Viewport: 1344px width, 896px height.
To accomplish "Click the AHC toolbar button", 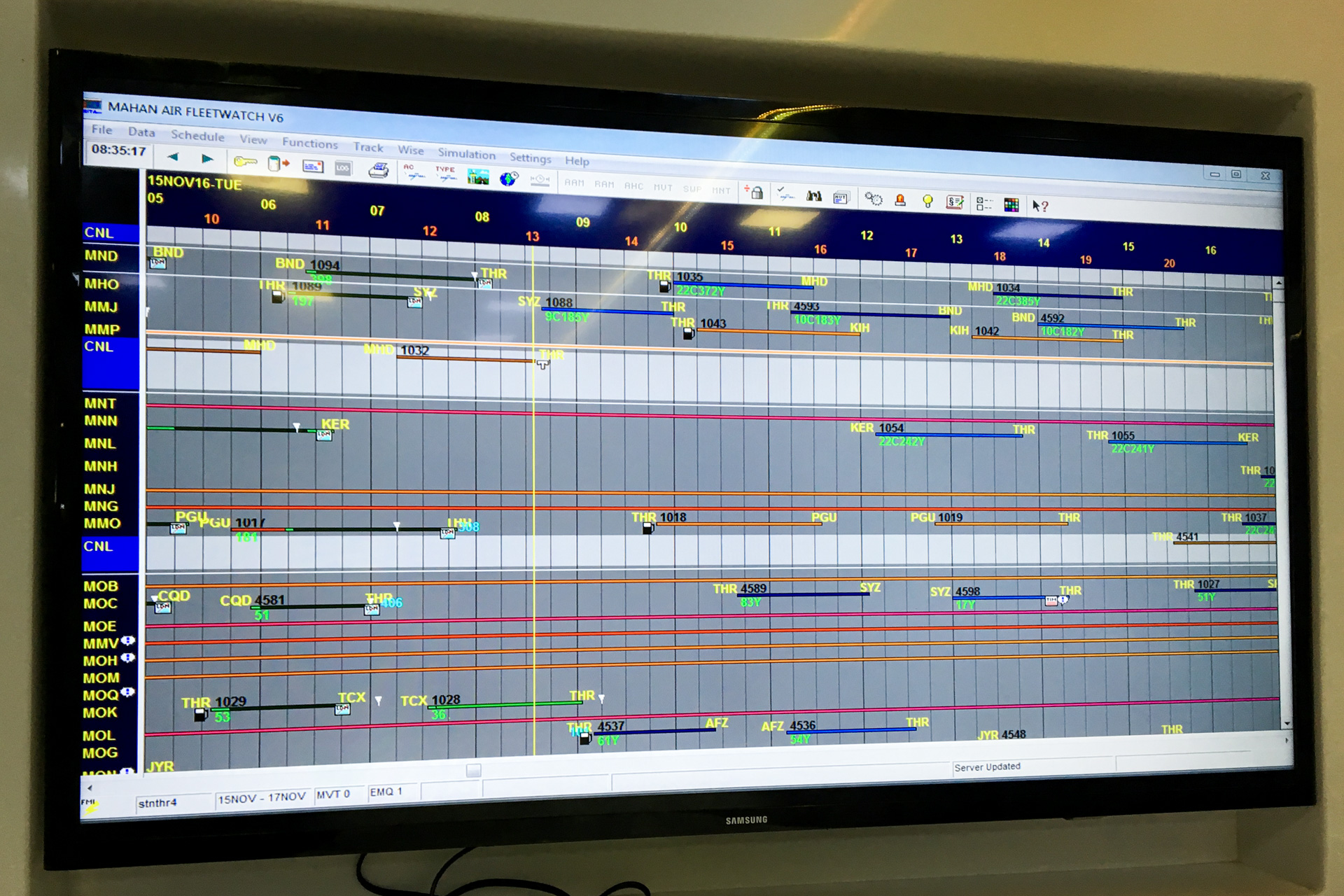I will click(633, 185).
